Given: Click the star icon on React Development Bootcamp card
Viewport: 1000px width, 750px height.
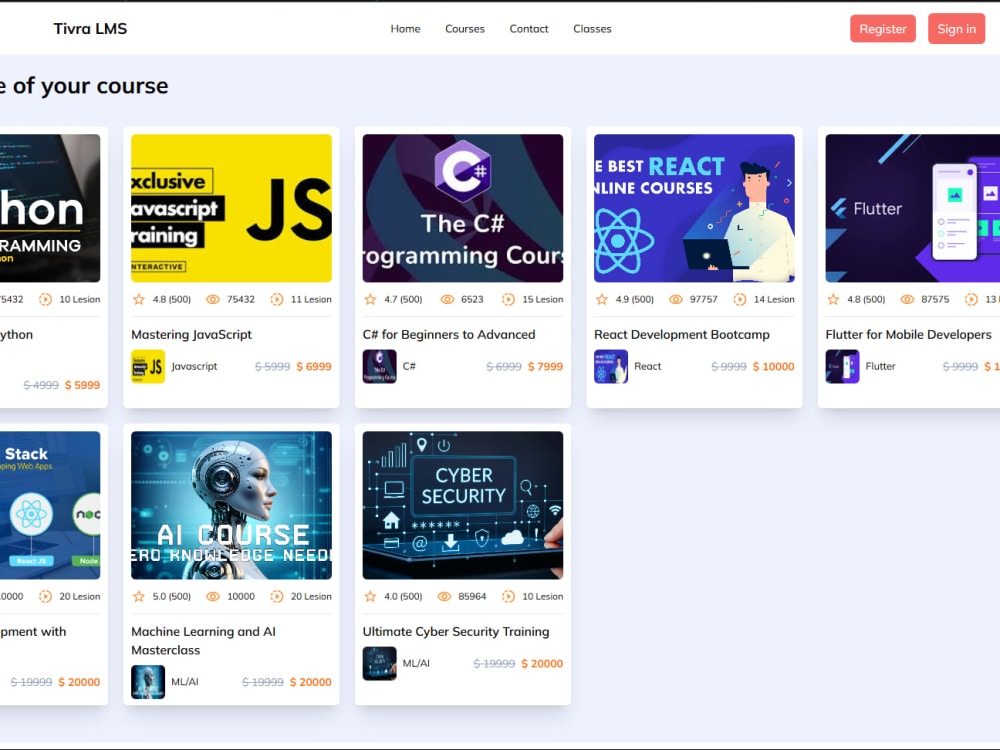Looking at the screenshot, I should (601, 299).
